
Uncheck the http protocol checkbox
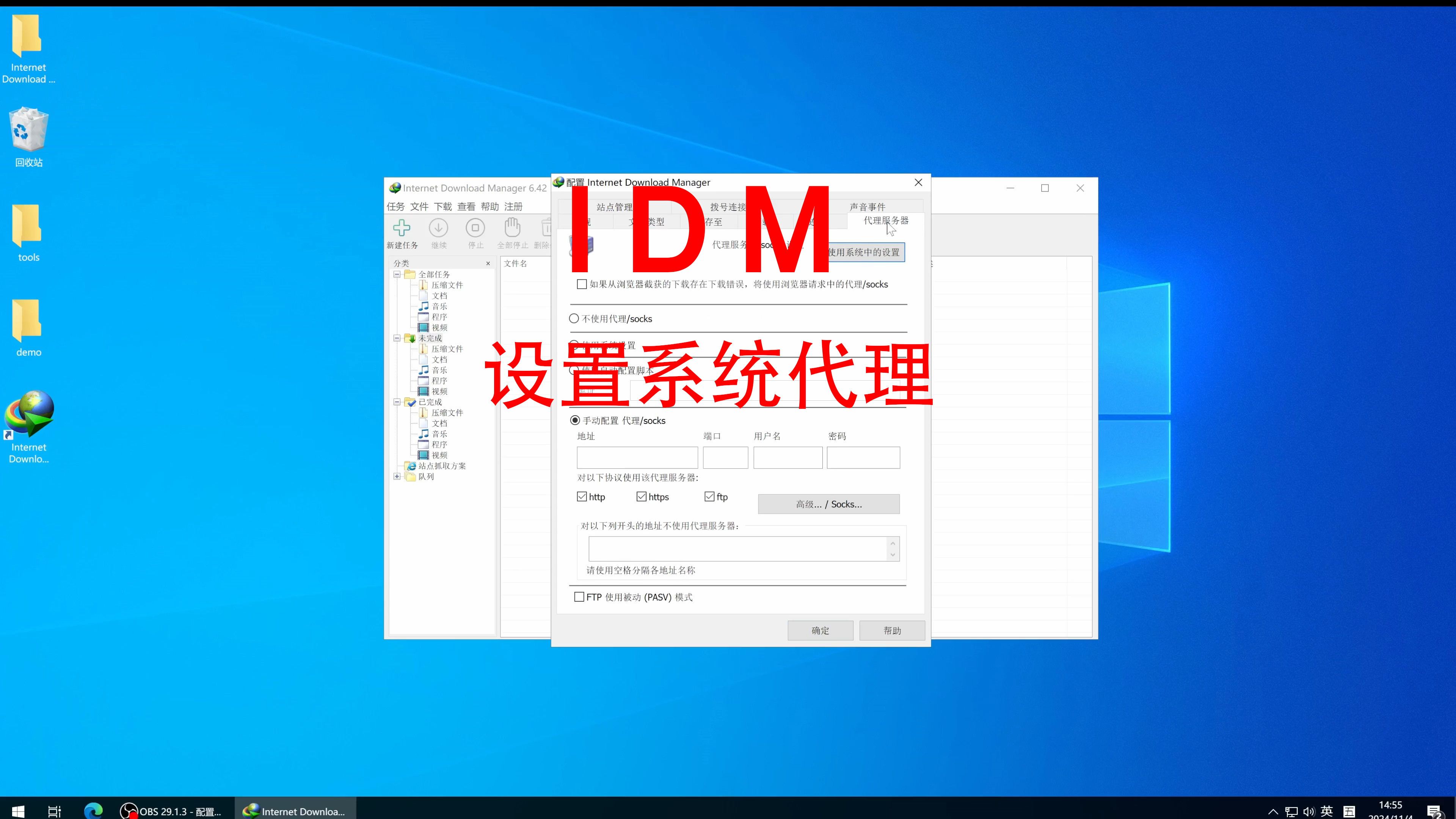tap(582, 497)
